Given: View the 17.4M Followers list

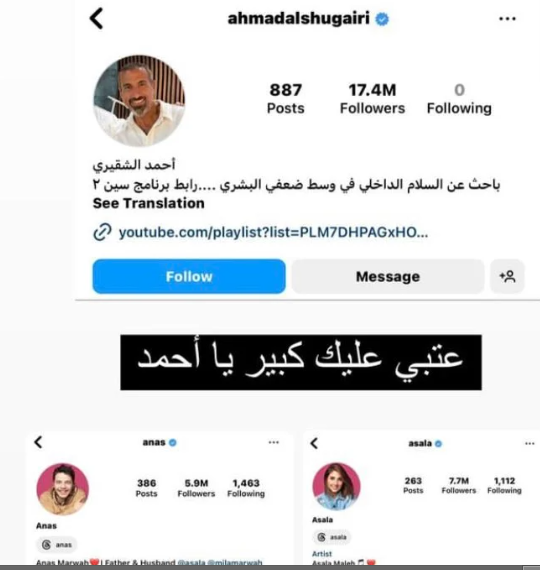Looking at the screenshot, I should 372,99.
